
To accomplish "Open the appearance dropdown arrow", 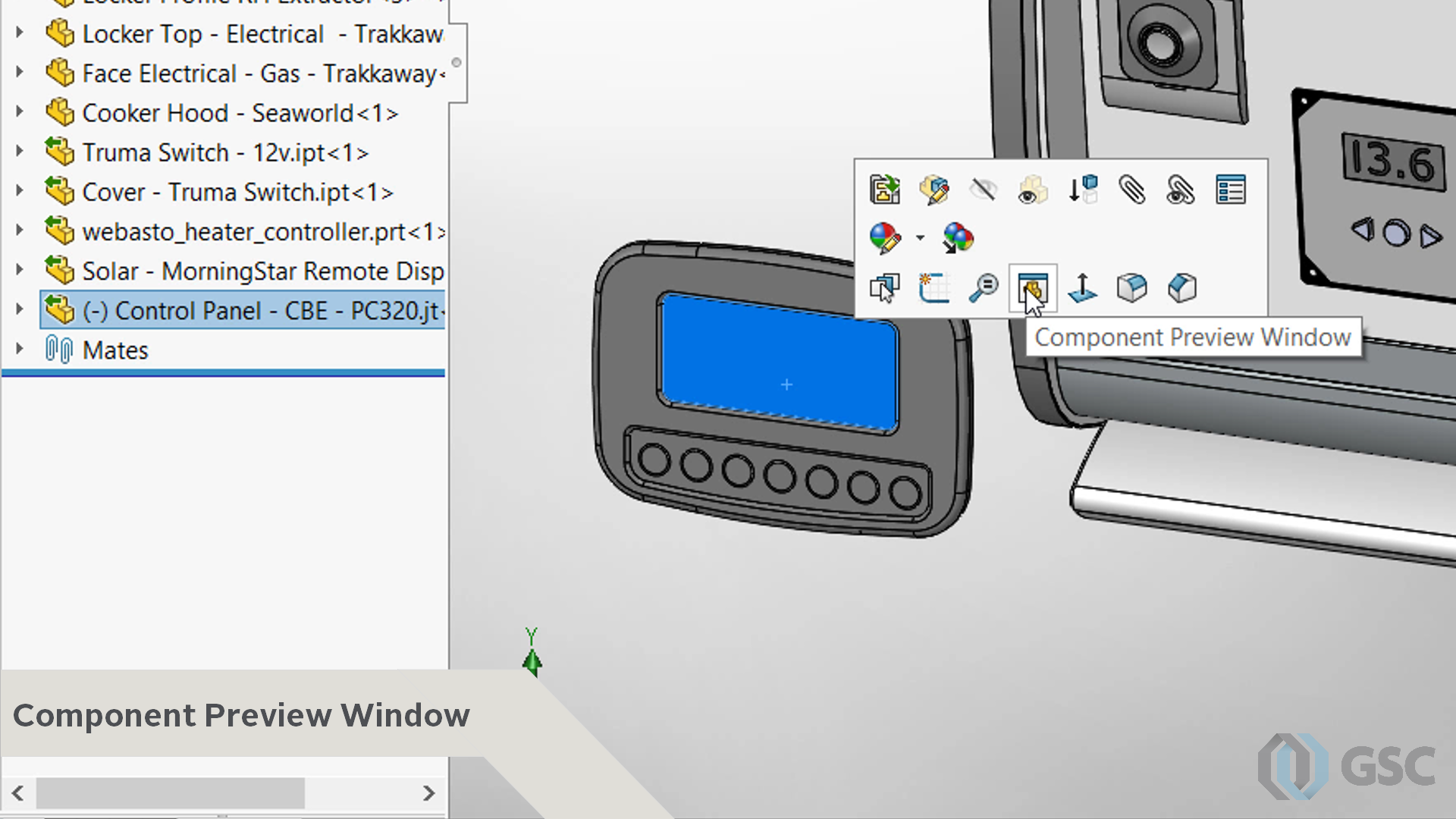I will click(x=919, y=239).
